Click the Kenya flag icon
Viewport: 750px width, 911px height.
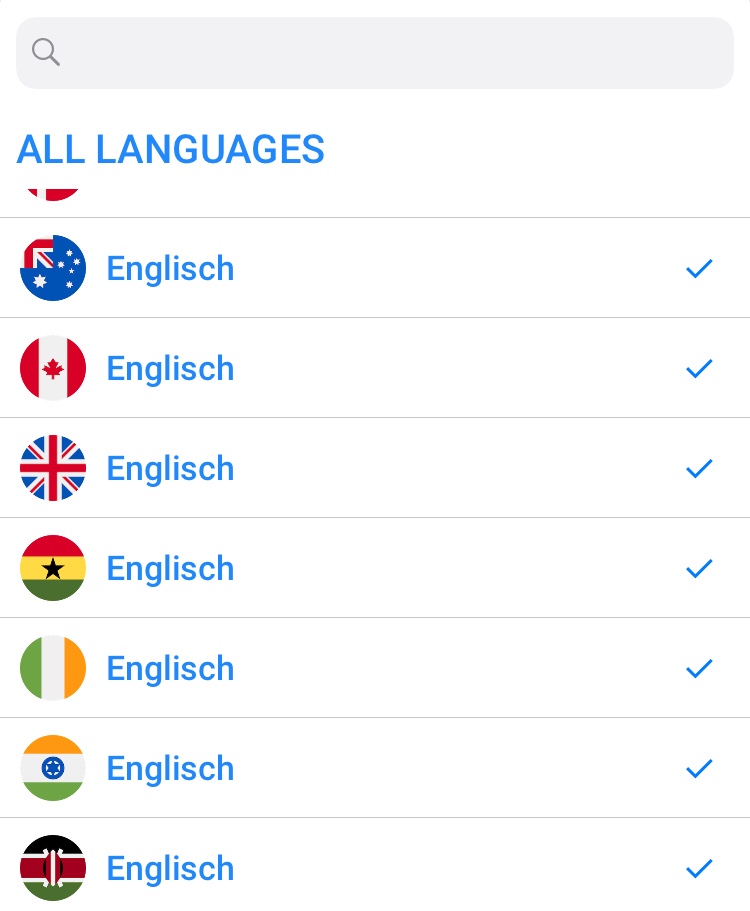point(53,868)
